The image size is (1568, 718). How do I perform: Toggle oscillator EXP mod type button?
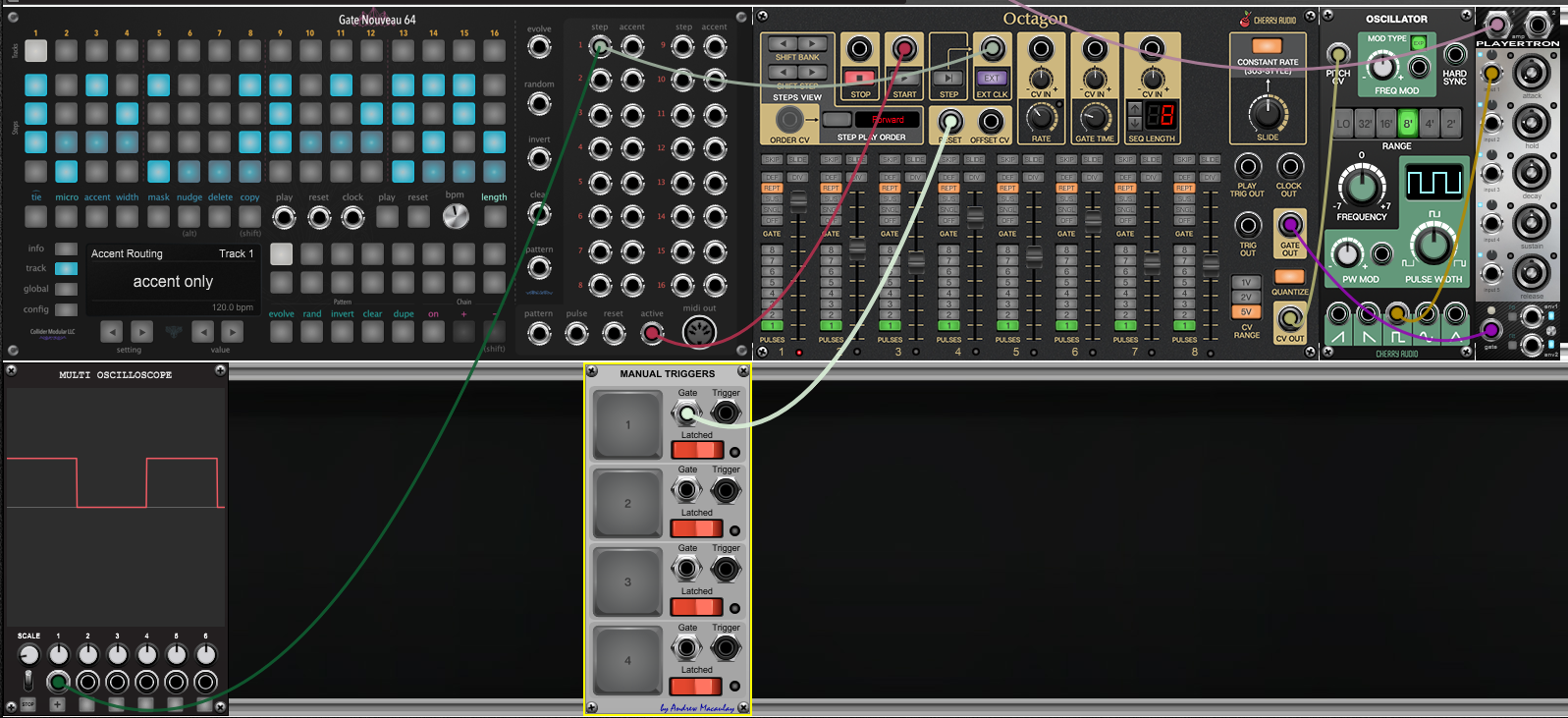click(x=1418, y=42)
